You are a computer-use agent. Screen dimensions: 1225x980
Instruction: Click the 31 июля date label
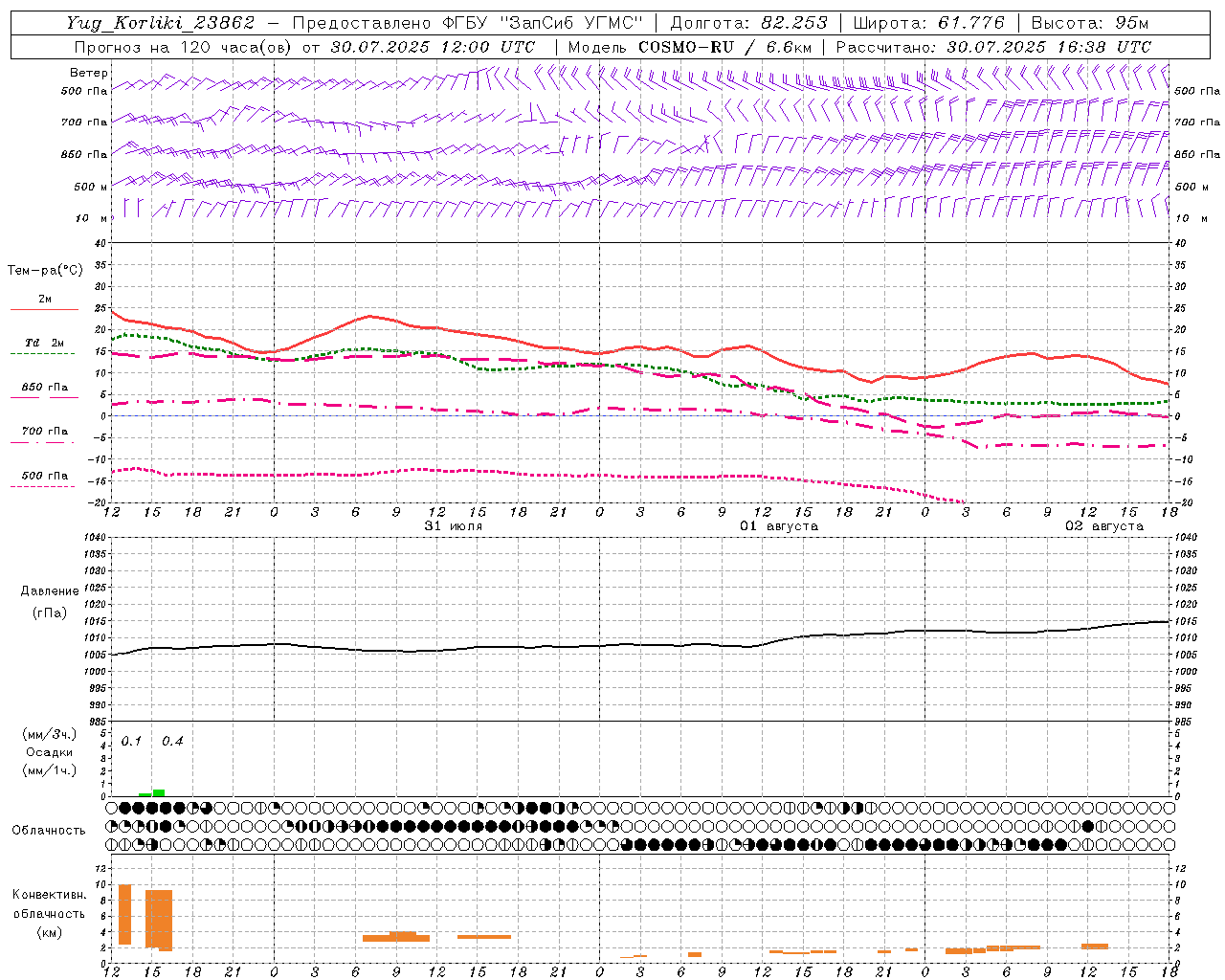[x=454, y=526]
